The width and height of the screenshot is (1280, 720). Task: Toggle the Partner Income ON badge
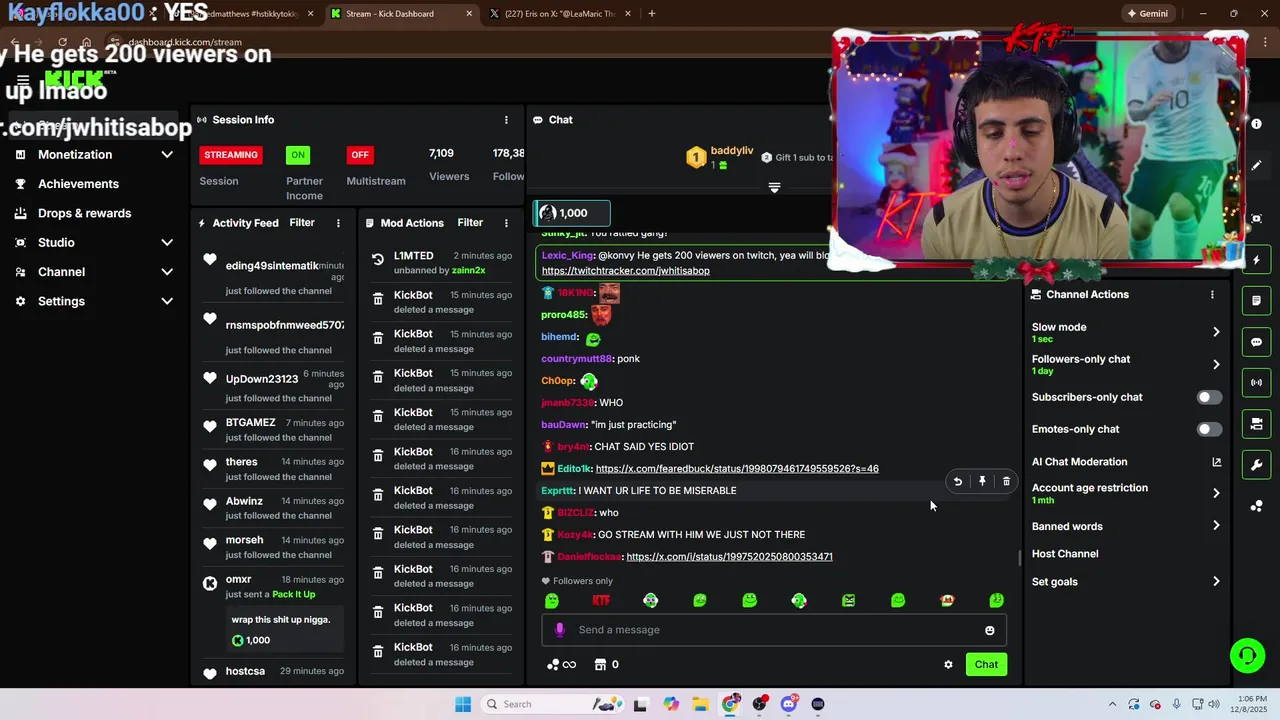(298, 155)
